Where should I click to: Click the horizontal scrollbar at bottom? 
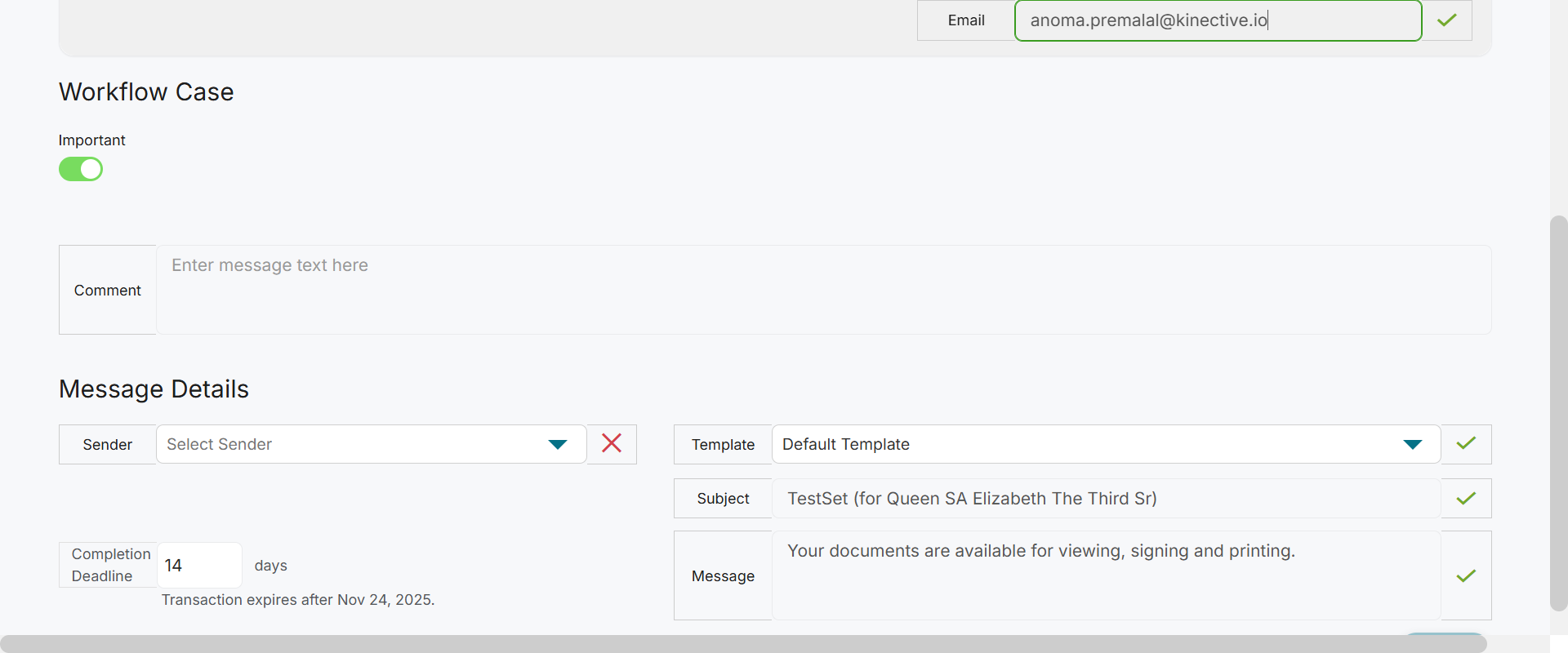pyautogui.click(x=743, y=644)
